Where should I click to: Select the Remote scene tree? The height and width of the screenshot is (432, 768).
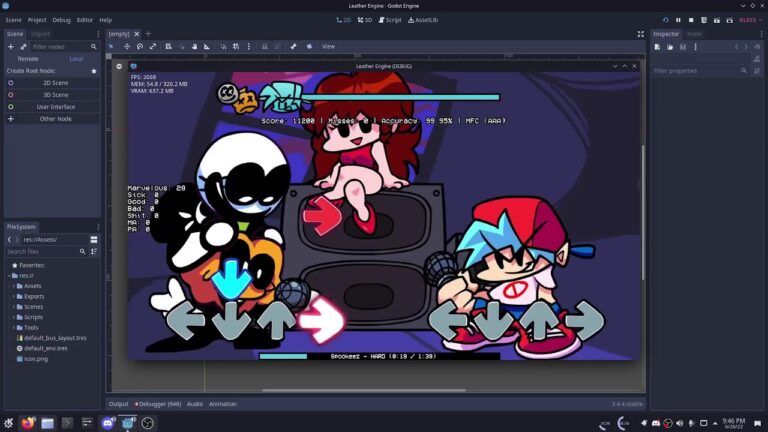pyautogui.click(x=28, y=59)
